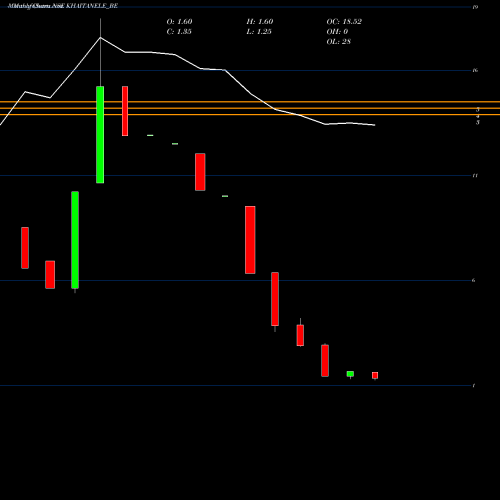The width and height of the screenshot is (500, 500).
Task: Select the close value 'C: 1.35'
Action: [179, 32]
